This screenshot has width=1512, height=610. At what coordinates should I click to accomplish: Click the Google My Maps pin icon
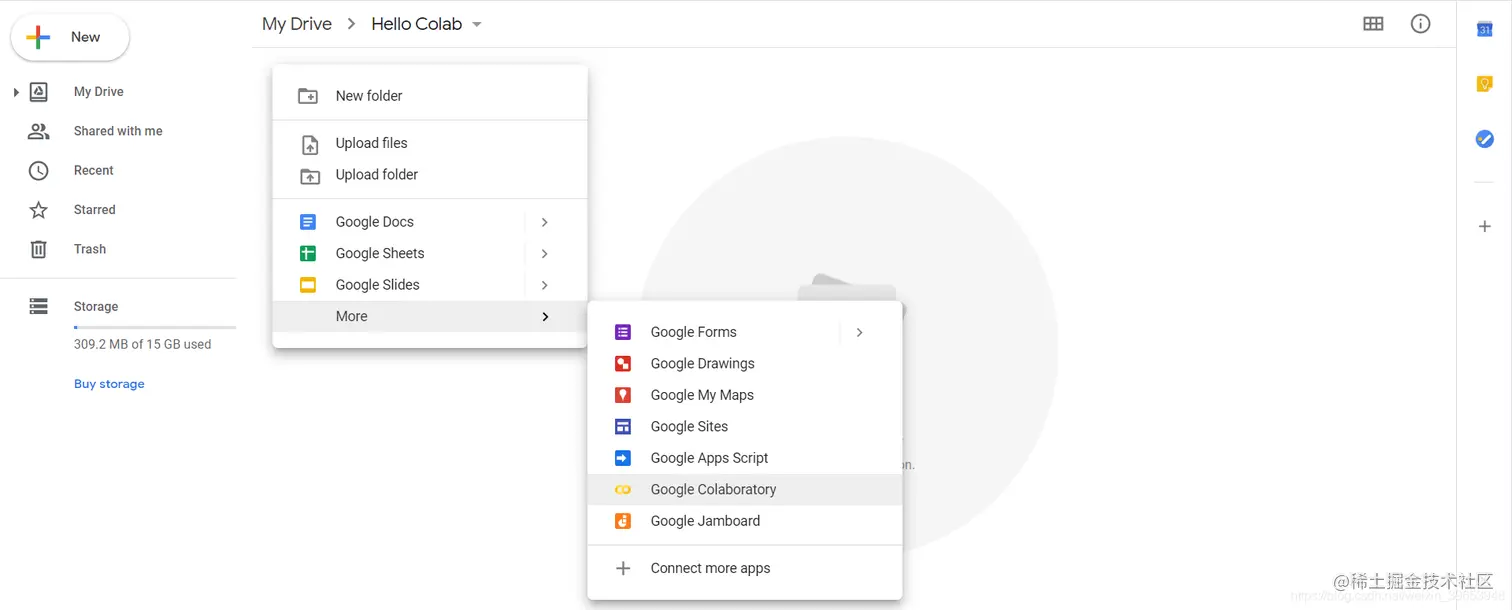point(623,395)
